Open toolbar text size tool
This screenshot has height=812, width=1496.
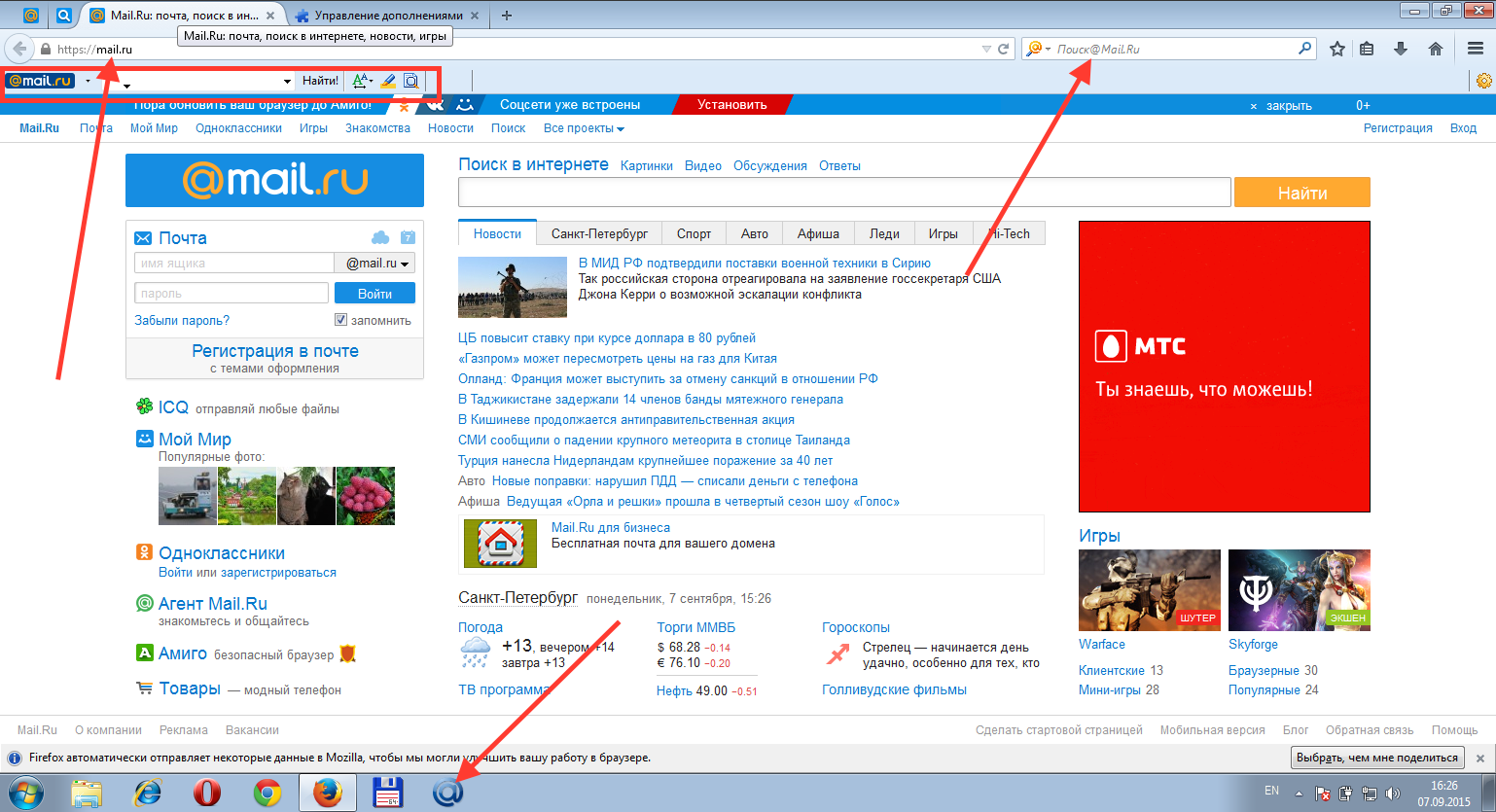362,81
